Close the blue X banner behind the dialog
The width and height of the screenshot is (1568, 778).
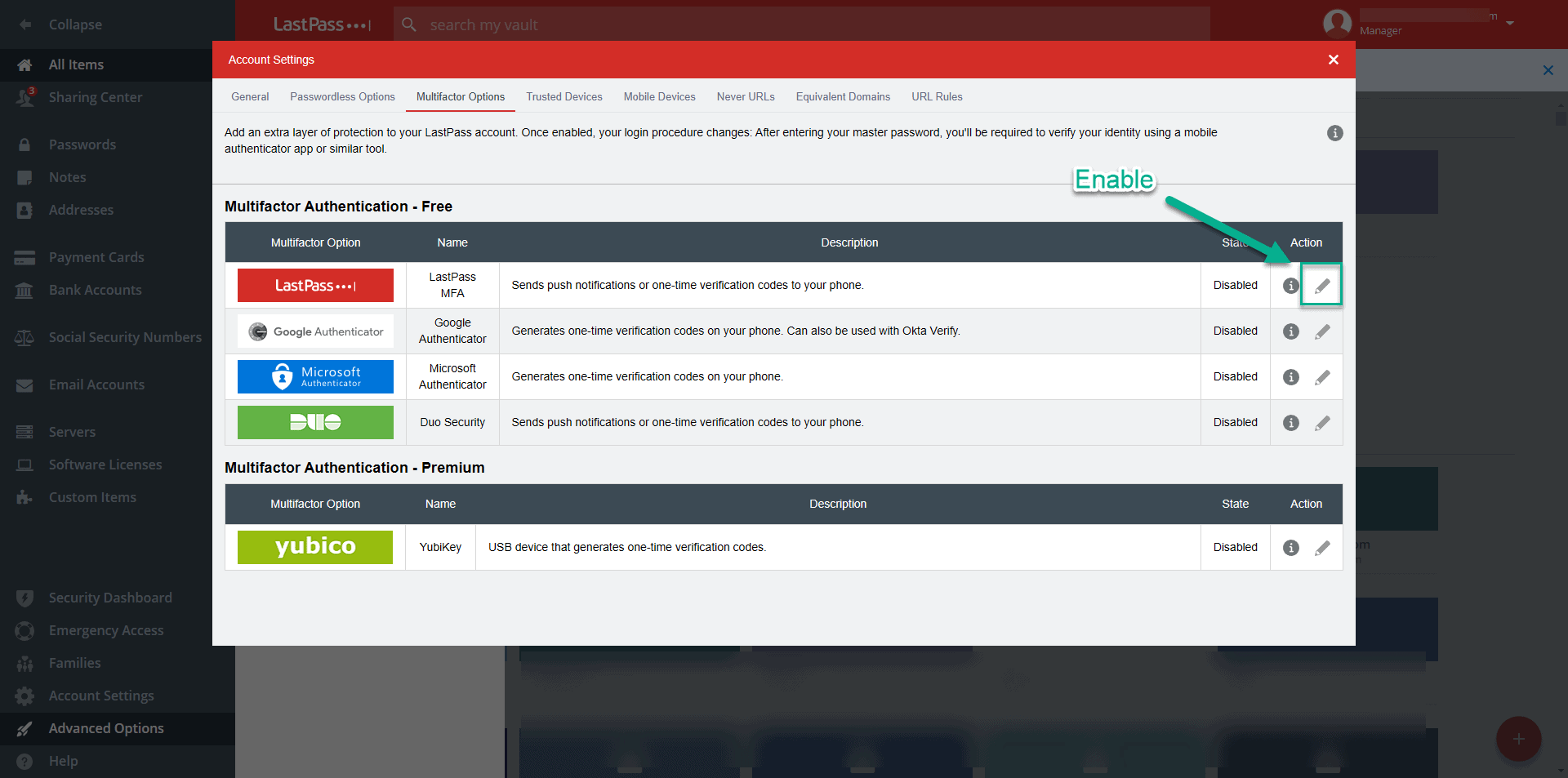coord(1548,70)
